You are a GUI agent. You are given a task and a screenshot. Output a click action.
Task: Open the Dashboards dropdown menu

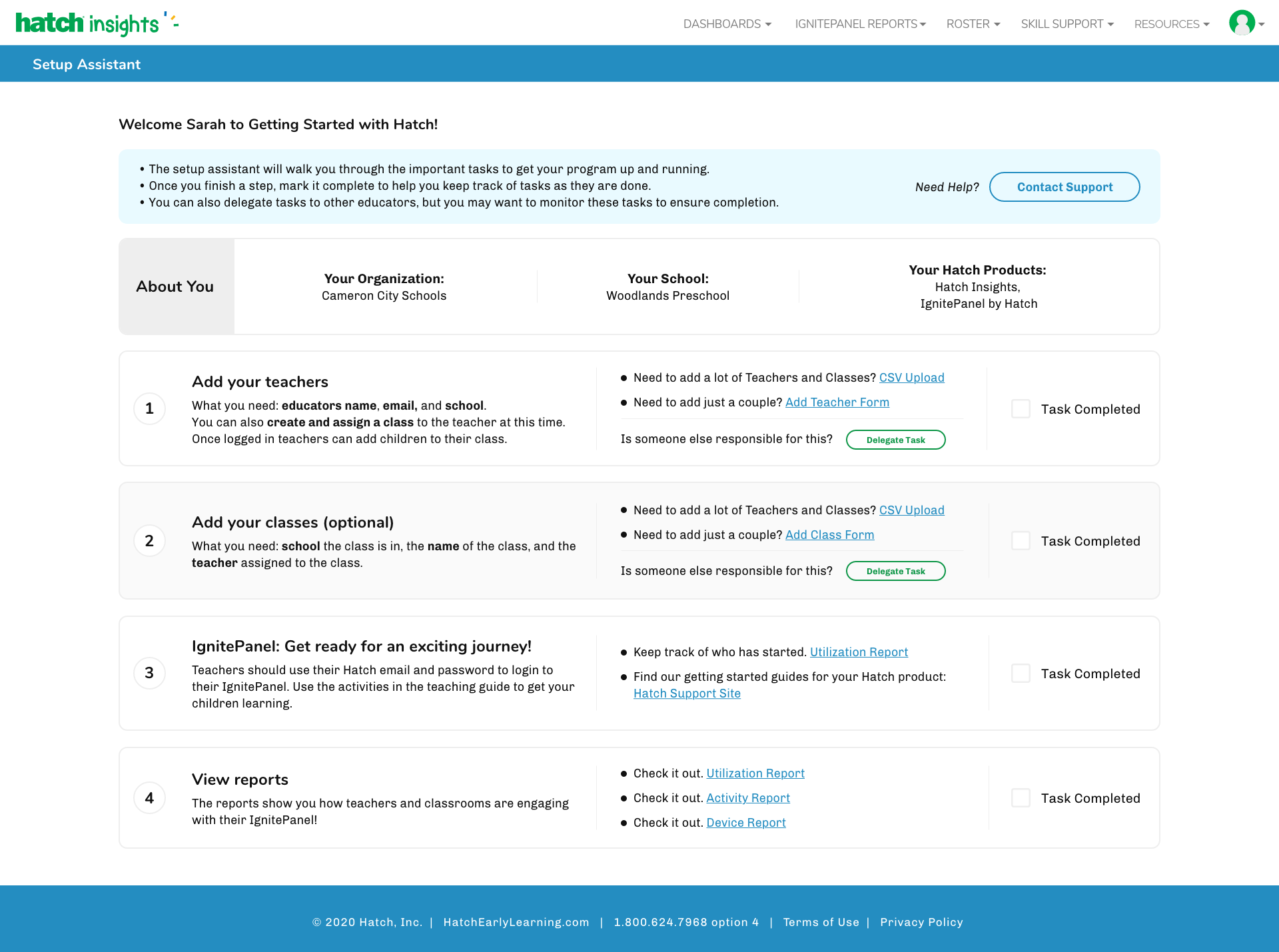[727, 24]
